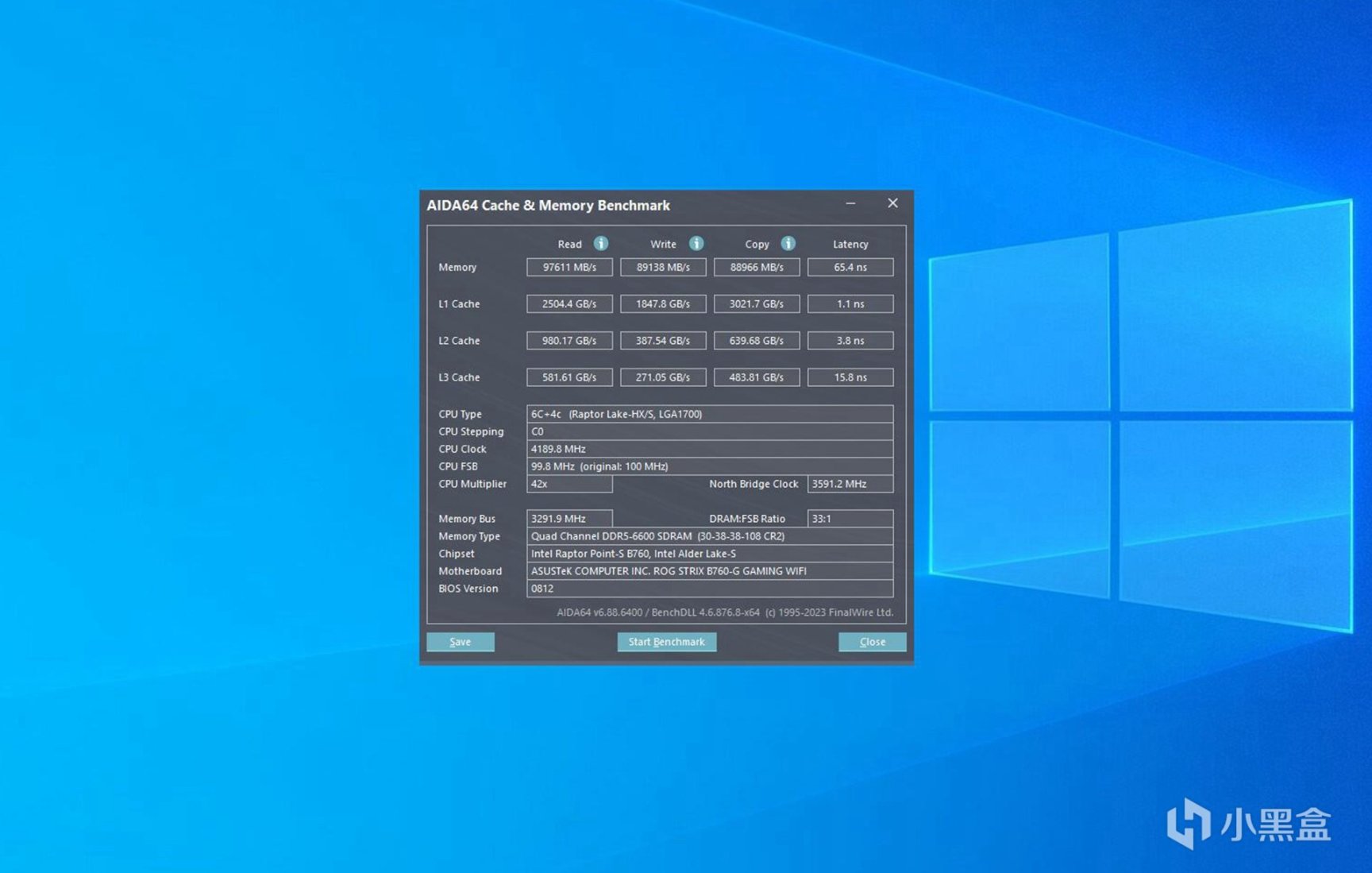Screen dimensions: 1372x873
Task: Click the L3 Cache Copy value
Action: click(x=756, y=377)
